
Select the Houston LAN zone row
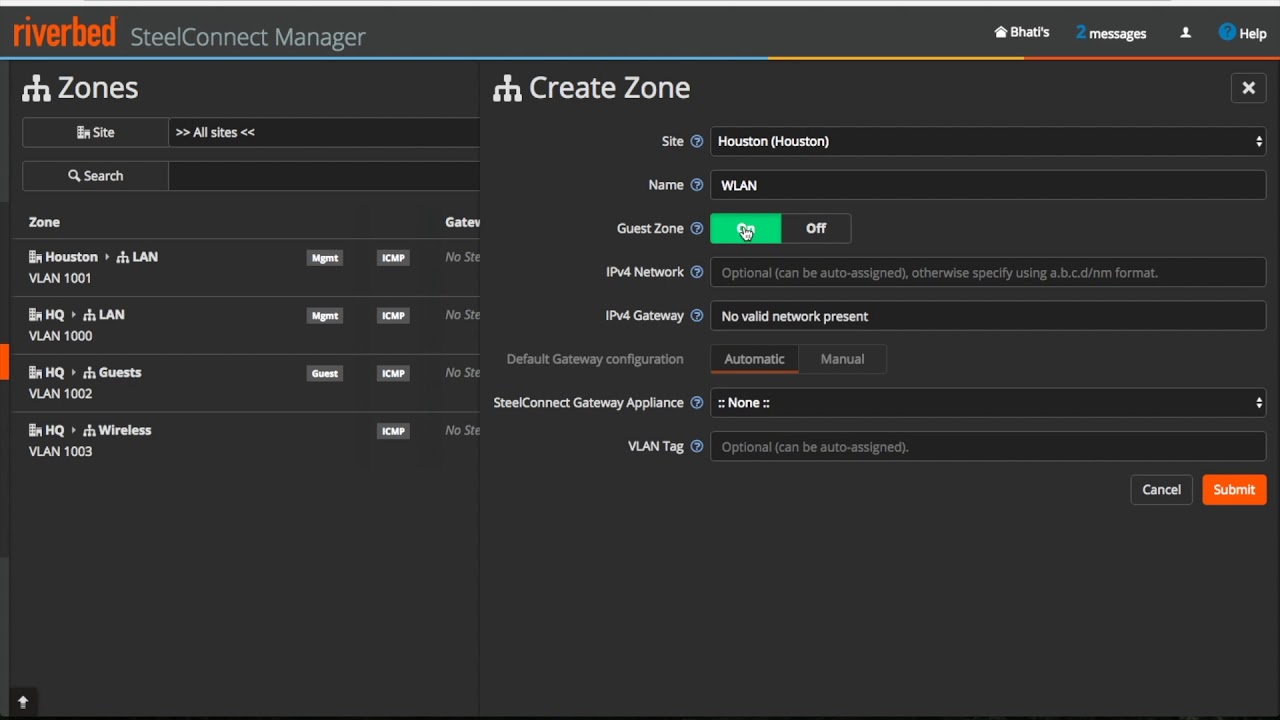(246, 268)
